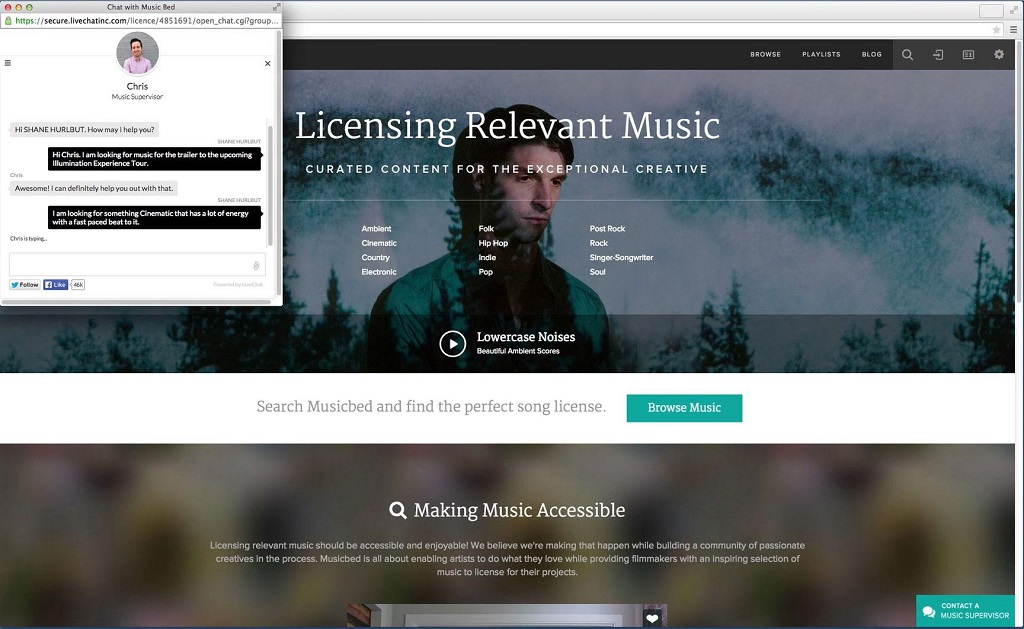The image size is (1024, 629).
Task: Click the chat message input field
Action: pyautogui.click(x=137, y=265)
